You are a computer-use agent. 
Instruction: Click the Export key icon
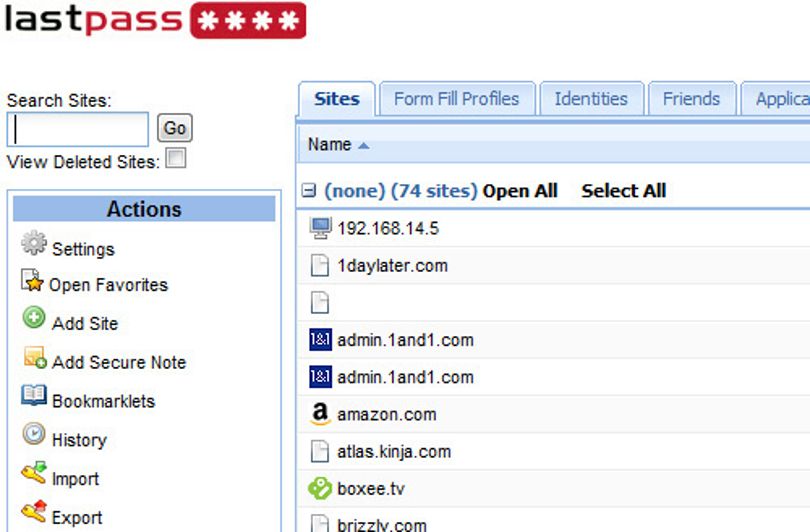[x=34, y=511]
